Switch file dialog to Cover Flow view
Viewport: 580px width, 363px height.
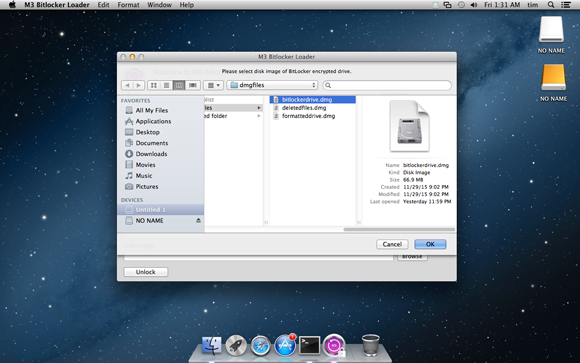(193, 85)
